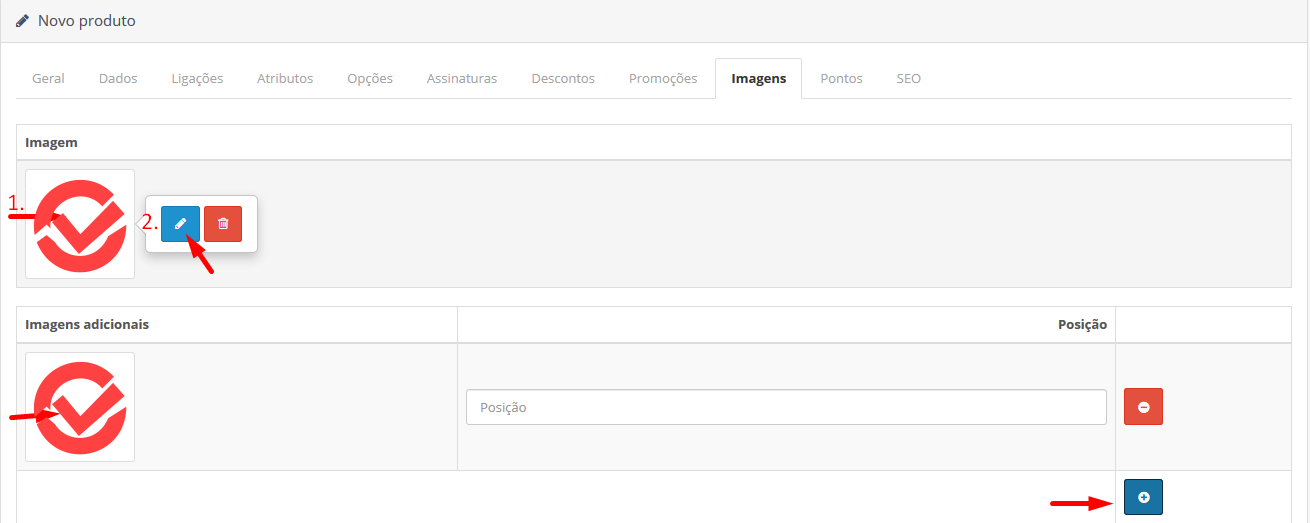The image size is (1310, 523).
Task: Go to the Ligações tab
Action: click(197, 78)
